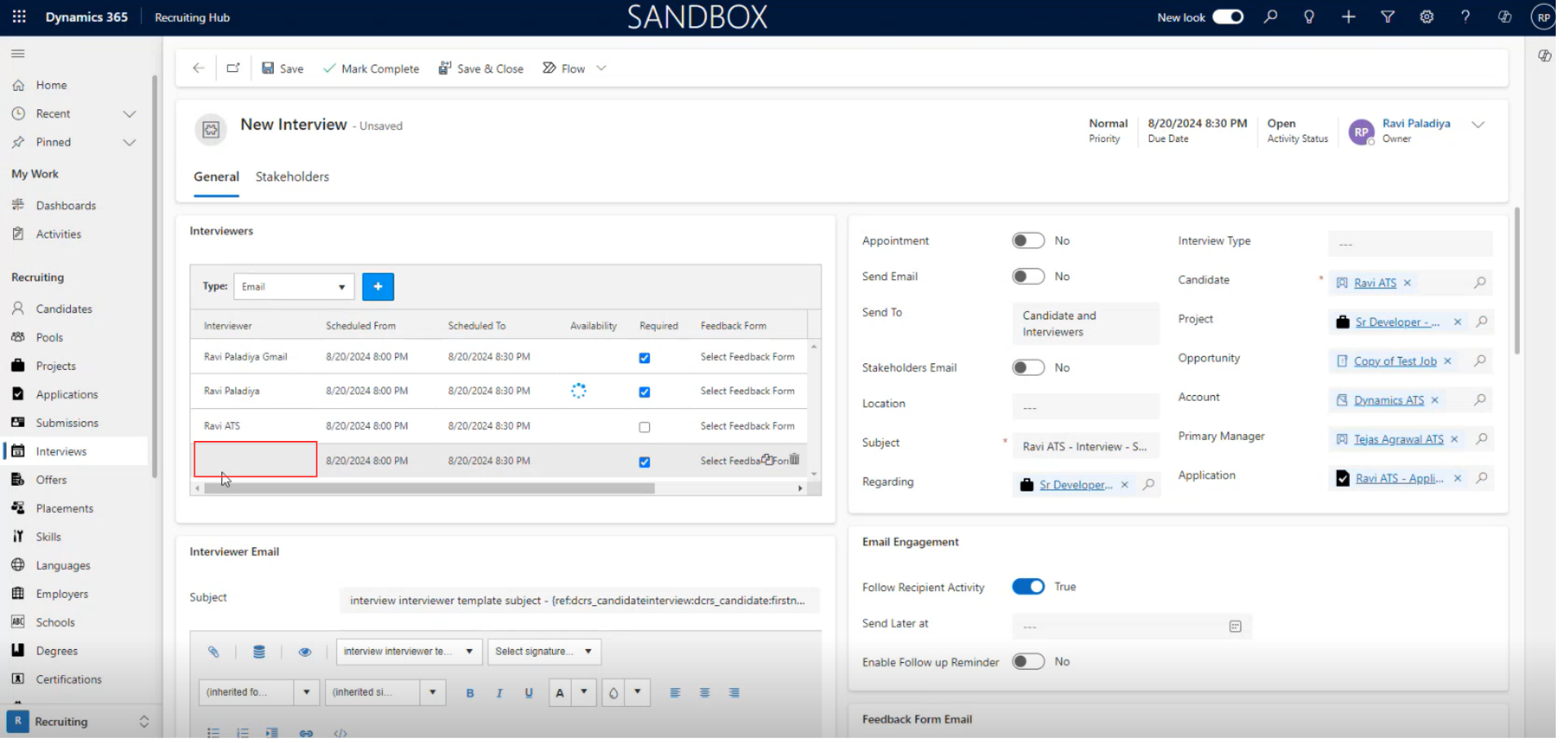
Task: Open Candidates in the sidebar
Action: pyautogui.click(x=65, y=311)
